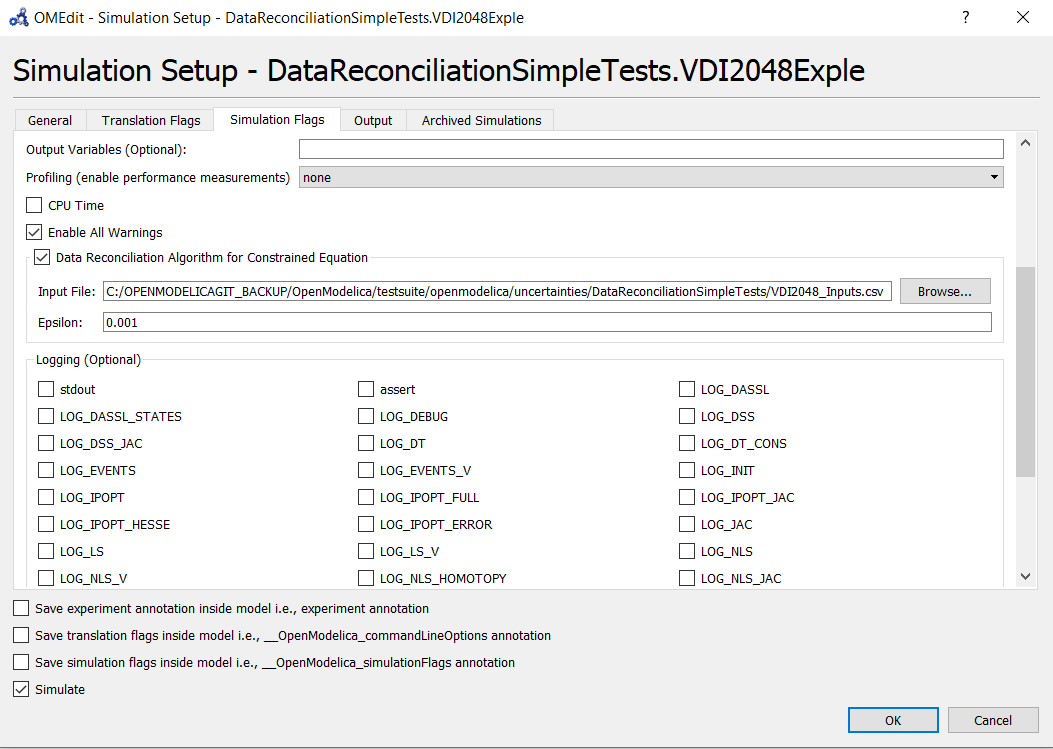Switch to the Output tab
This screenshot has width=1053, height=749.
click(372, 119)
